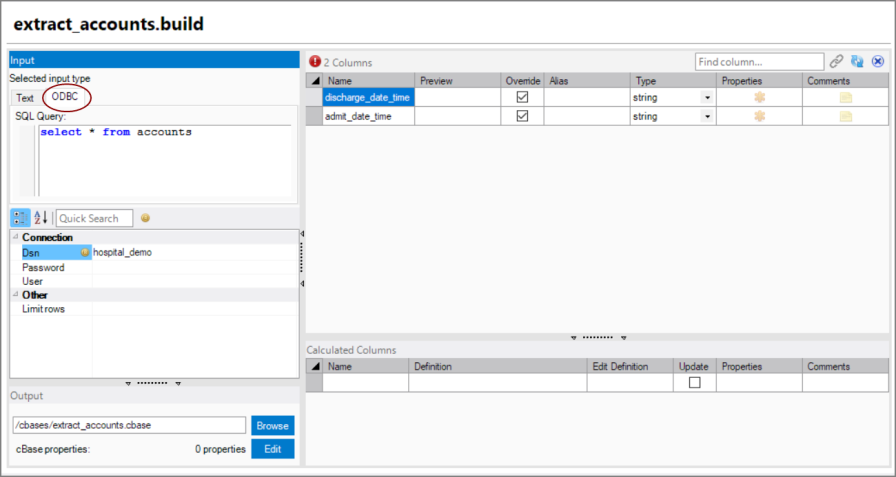Viewport: 896px width, 477px height.
Task: Toggle Override checkbox for discharge_date_time
Action: pos(522,97)
